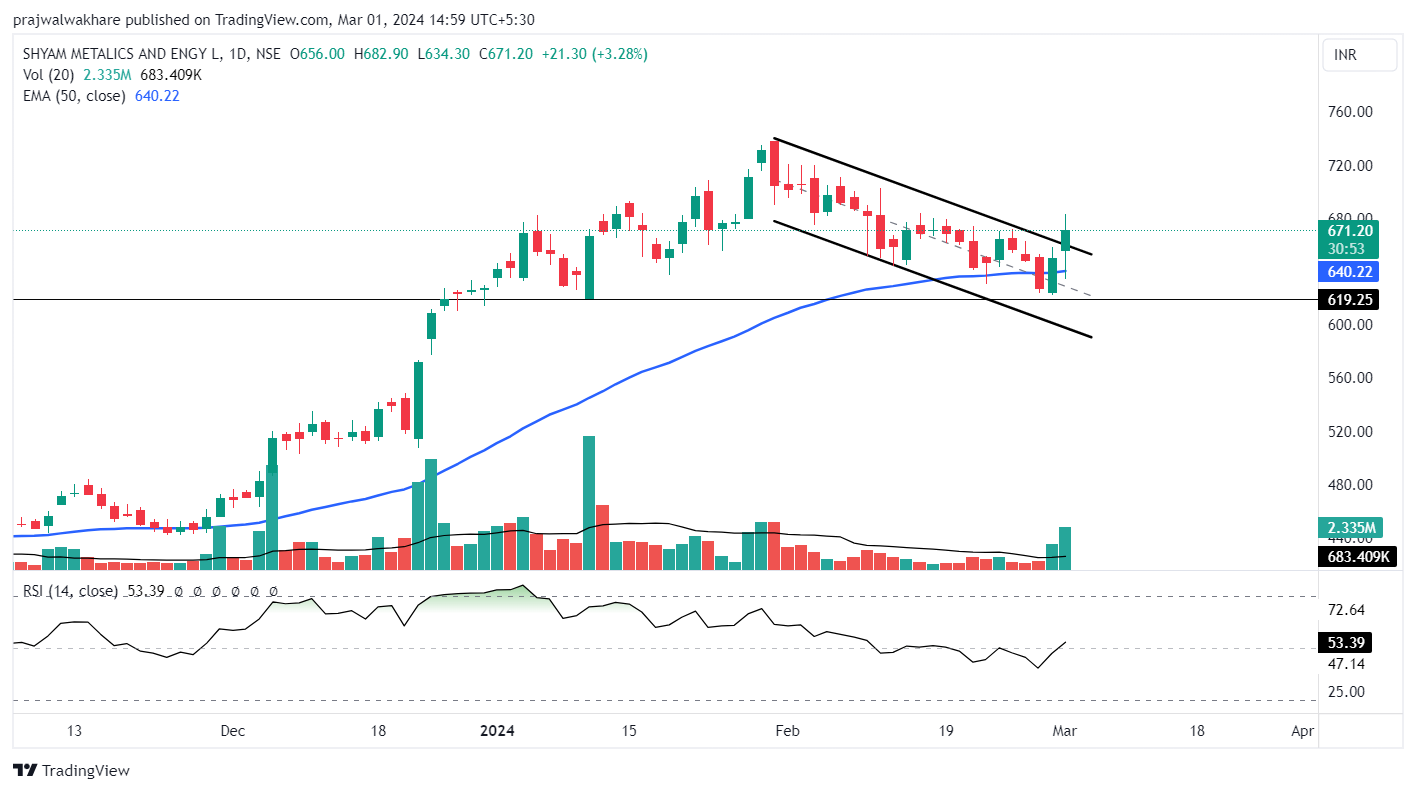Click the Feb label on time axis
The image size is (1416, 792).
point(787,731)
